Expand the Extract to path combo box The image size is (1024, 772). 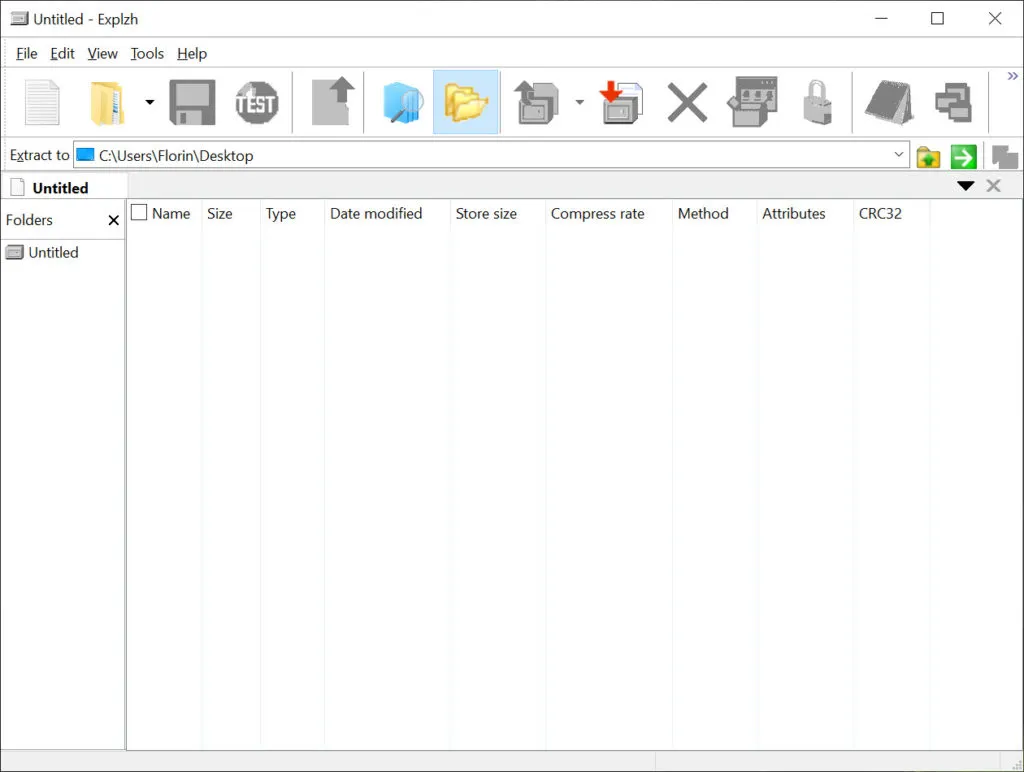click(899, 155)
